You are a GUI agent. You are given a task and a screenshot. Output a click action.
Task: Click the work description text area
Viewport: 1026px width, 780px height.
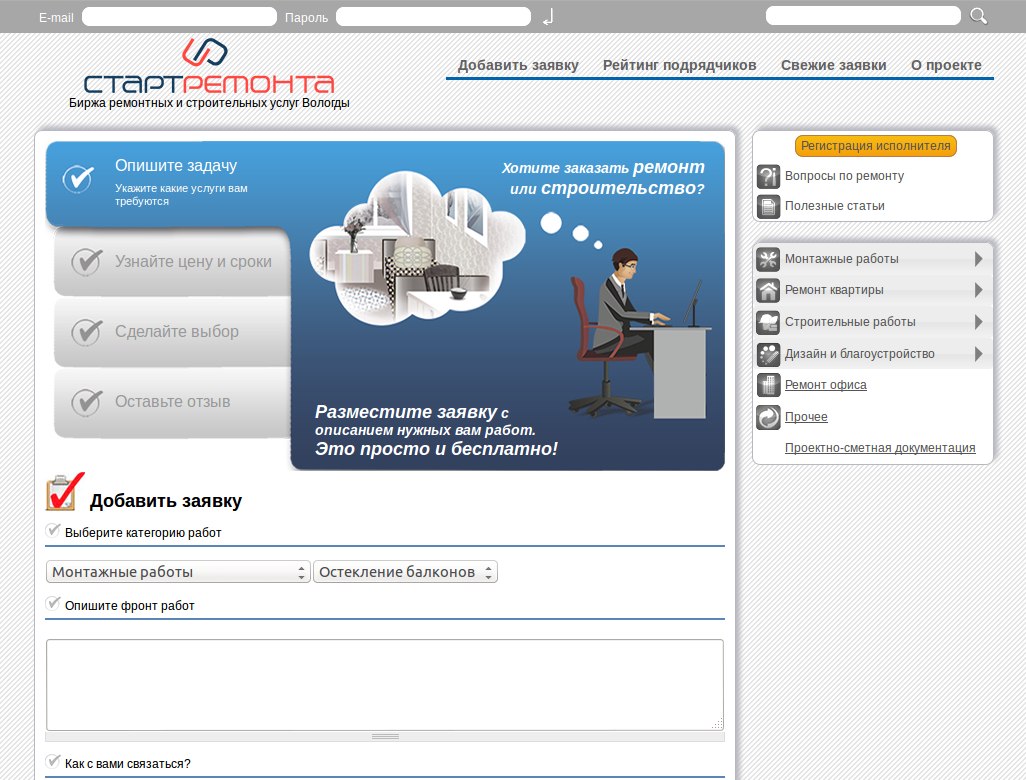click(x=384, y=685)
